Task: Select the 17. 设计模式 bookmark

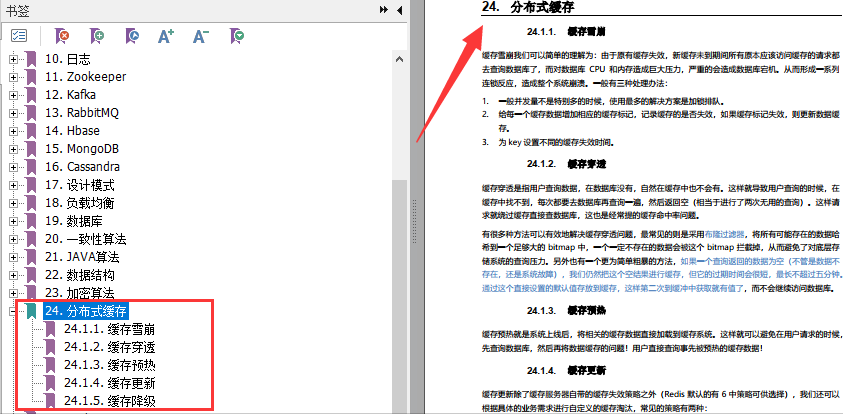Action: tap(80, 185)
